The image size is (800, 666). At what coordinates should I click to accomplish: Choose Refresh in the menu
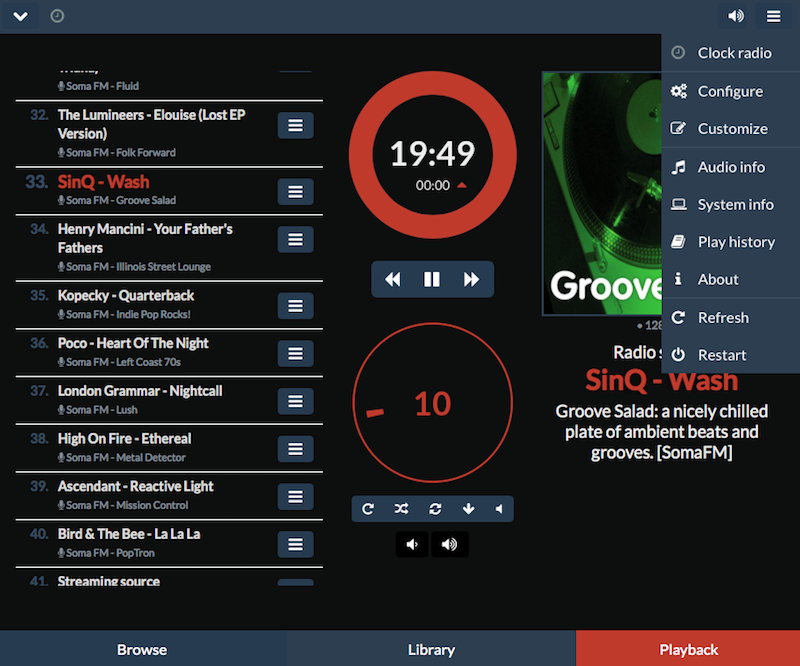(731, 317)
